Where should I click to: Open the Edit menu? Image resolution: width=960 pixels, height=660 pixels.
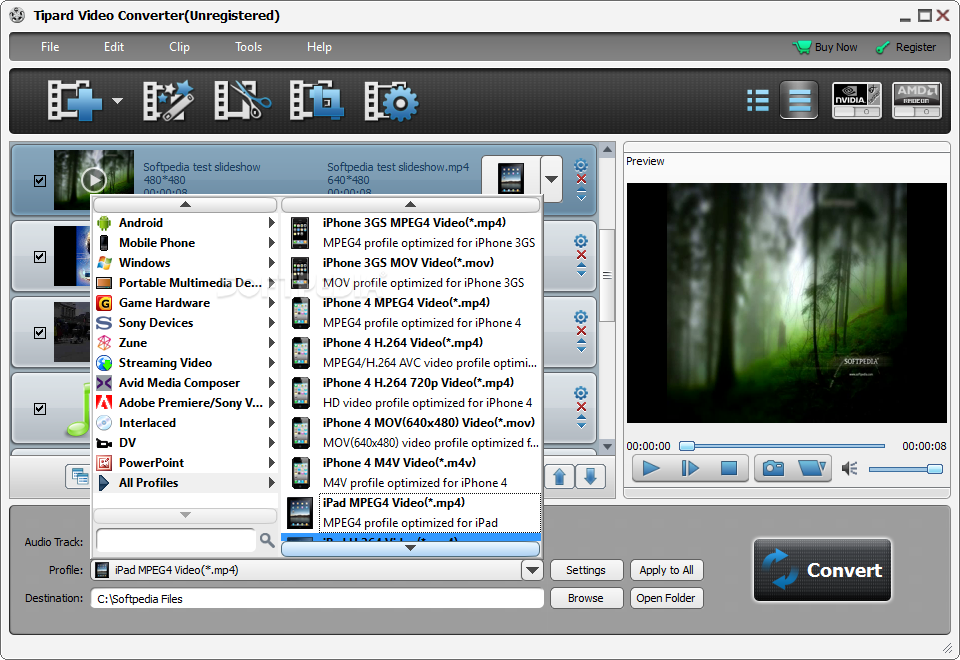(114, 47)
